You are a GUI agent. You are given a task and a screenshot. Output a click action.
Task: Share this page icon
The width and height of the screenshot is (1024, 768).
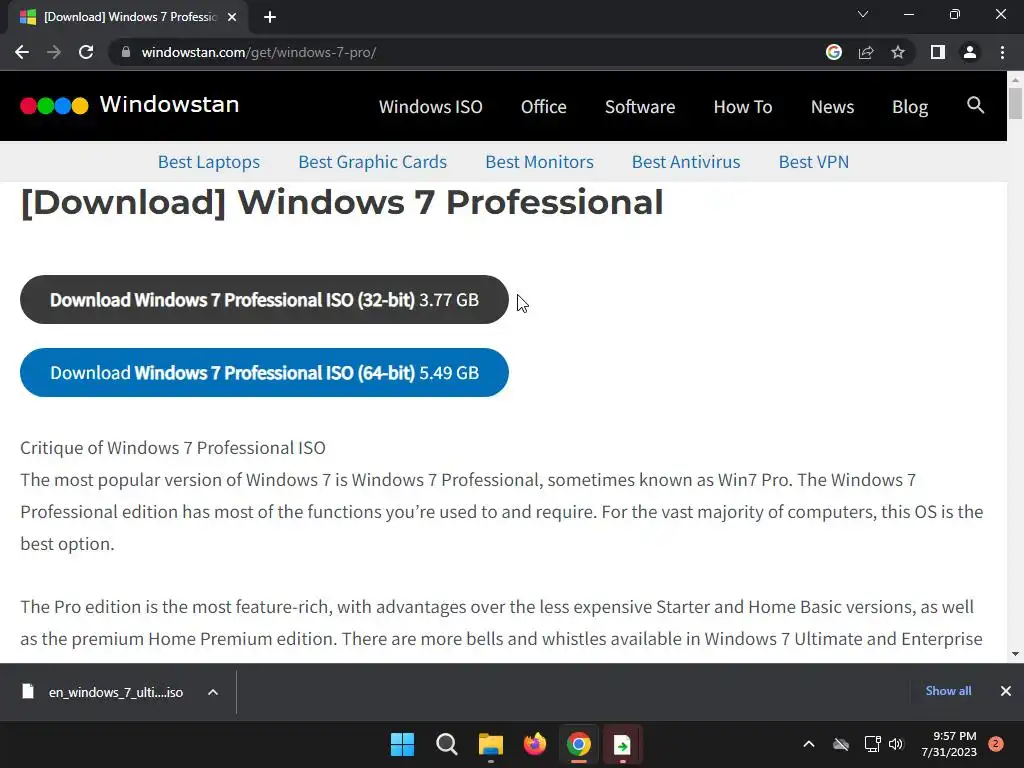coord(866,52)
